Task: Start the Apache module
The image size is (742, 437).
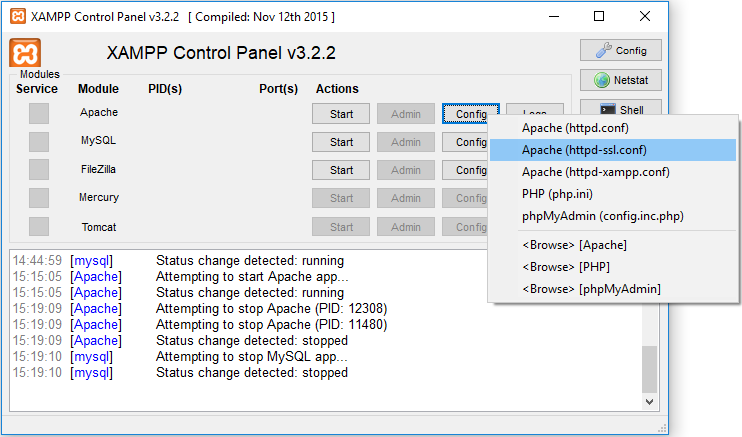Action: (x=341, y=114)
